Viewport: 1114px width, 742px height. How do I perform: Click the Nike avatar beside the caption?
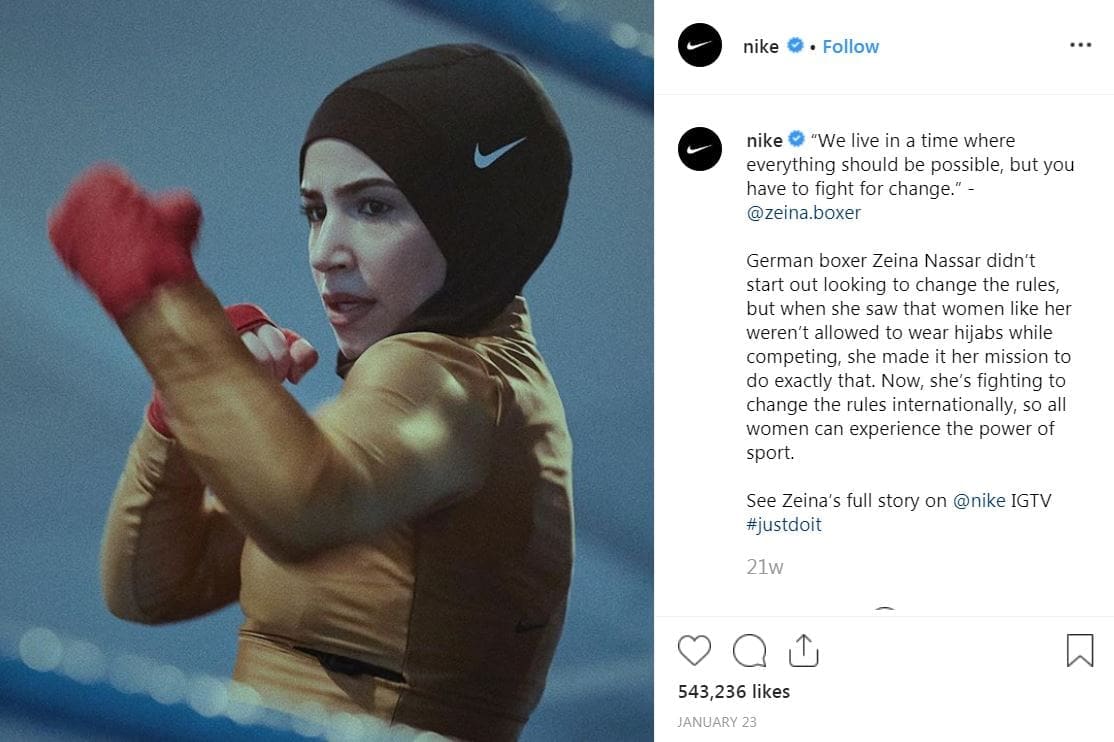point(700,149)
